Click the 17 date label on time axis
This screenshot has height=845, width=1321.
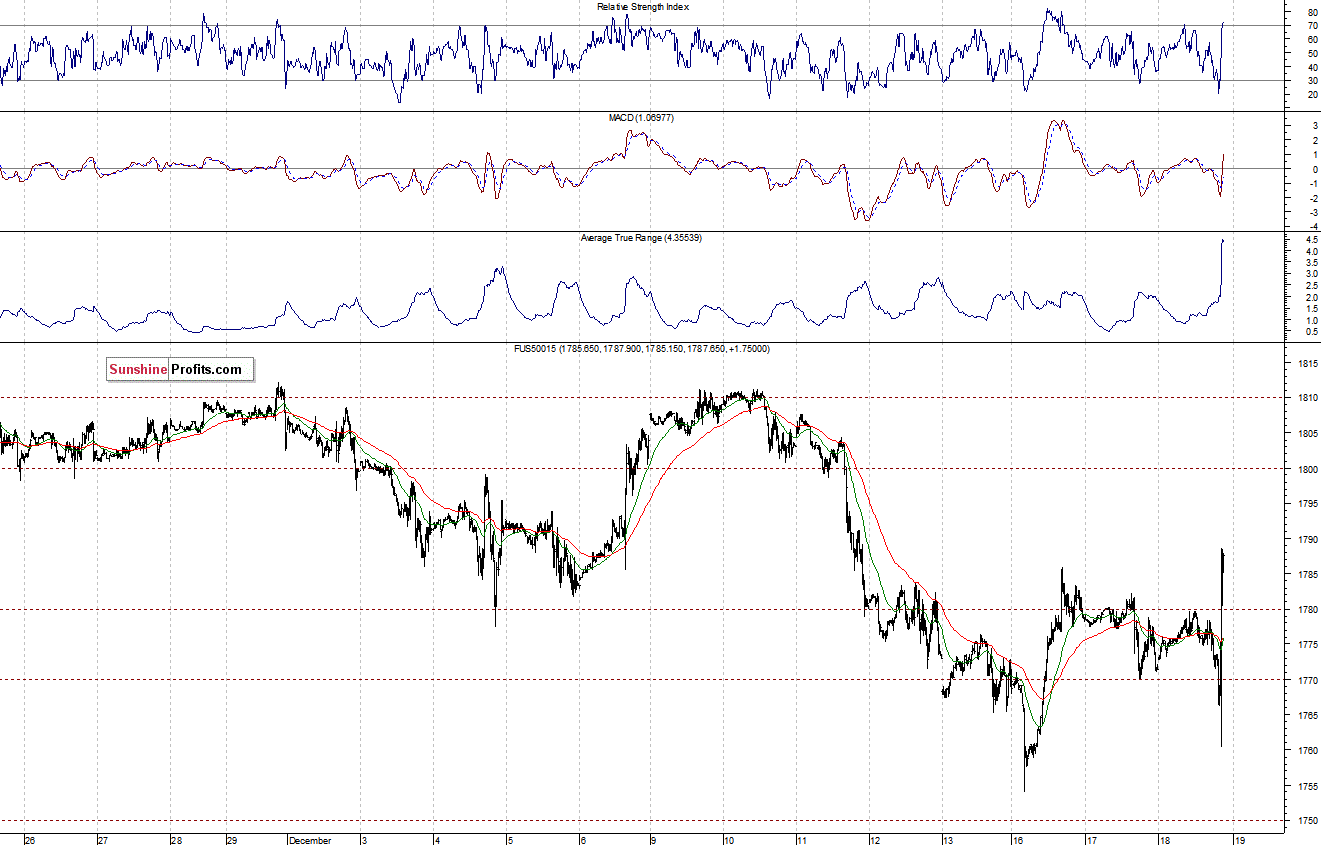coord(1093,840)
